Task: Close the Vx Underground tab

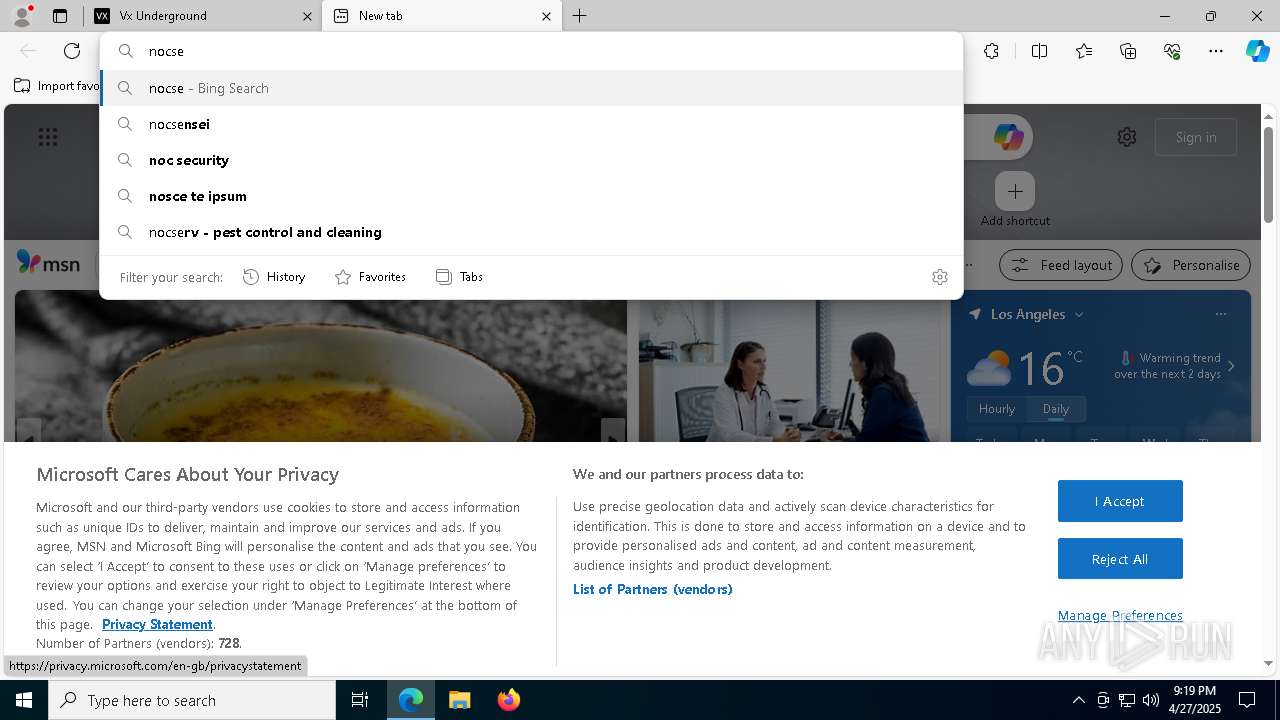Action: pyautogui.click(x=307, y=16)
